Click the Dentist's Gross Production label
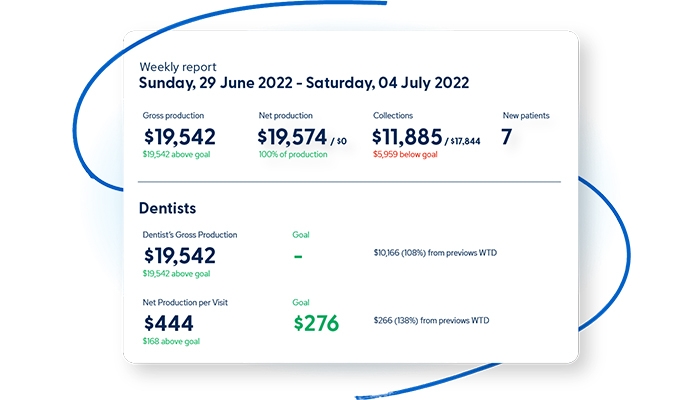700x400 pixels. pyautogui.click(x=191, y=235)
